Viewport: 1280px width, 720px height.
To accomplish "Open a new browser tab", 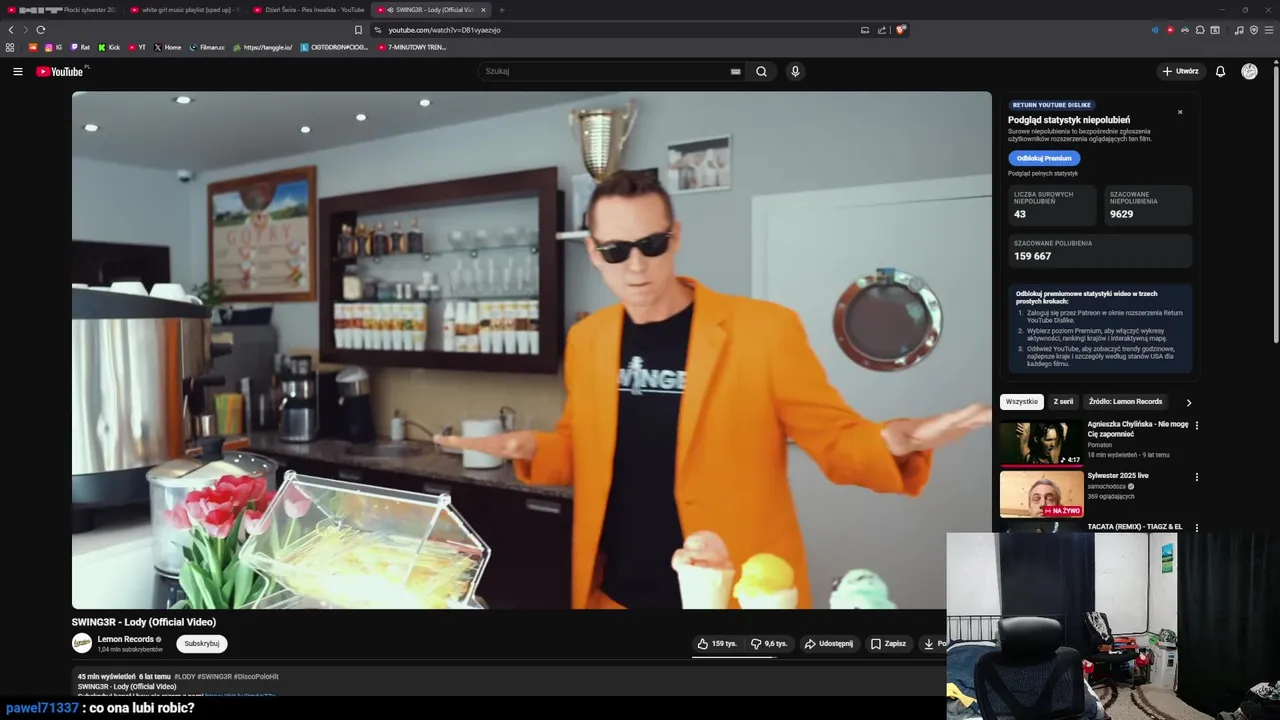I will [502, 10].
